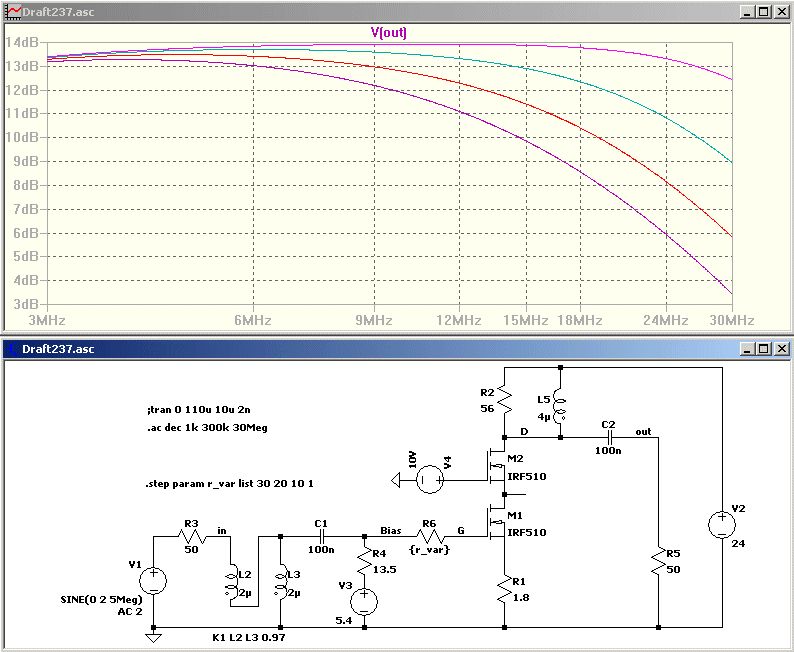
Task: Click the .ac dec 1k 300k 30Meg directive
Action: (x=207, y=428)
